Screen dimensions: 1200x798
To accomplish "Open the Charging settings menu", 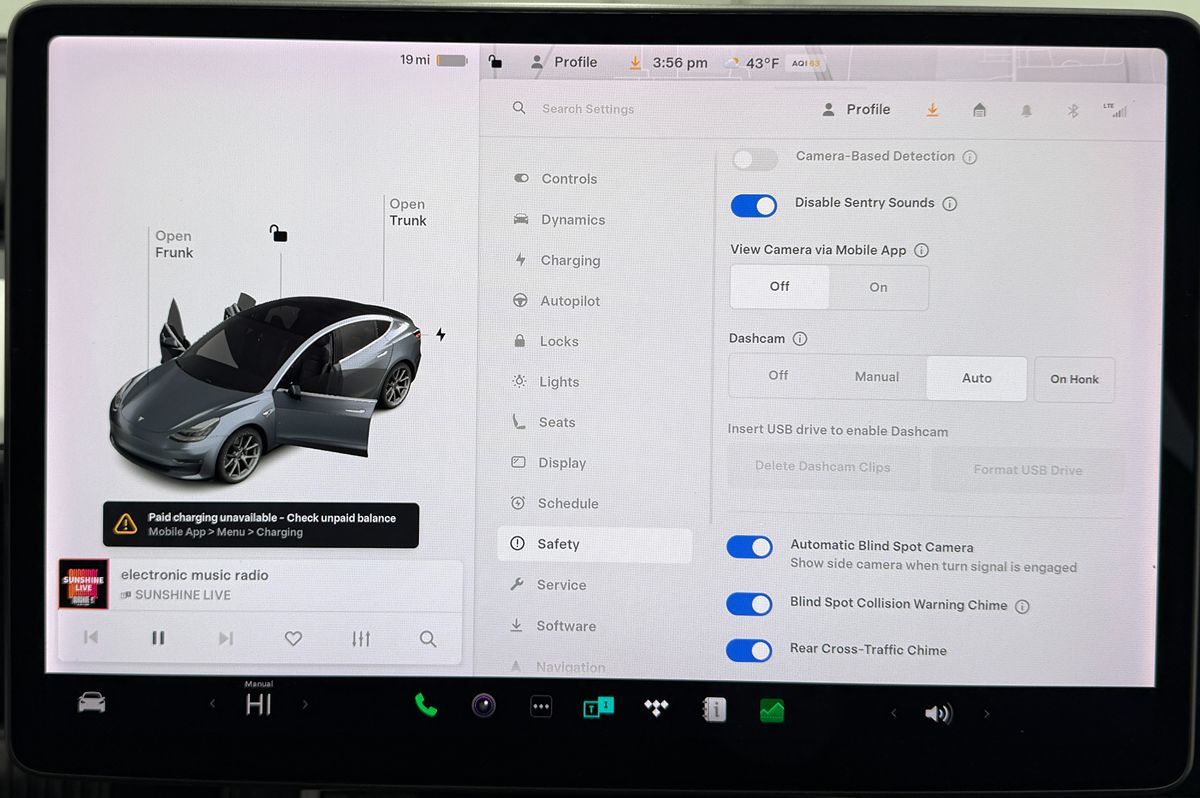I will pos(569,260).
